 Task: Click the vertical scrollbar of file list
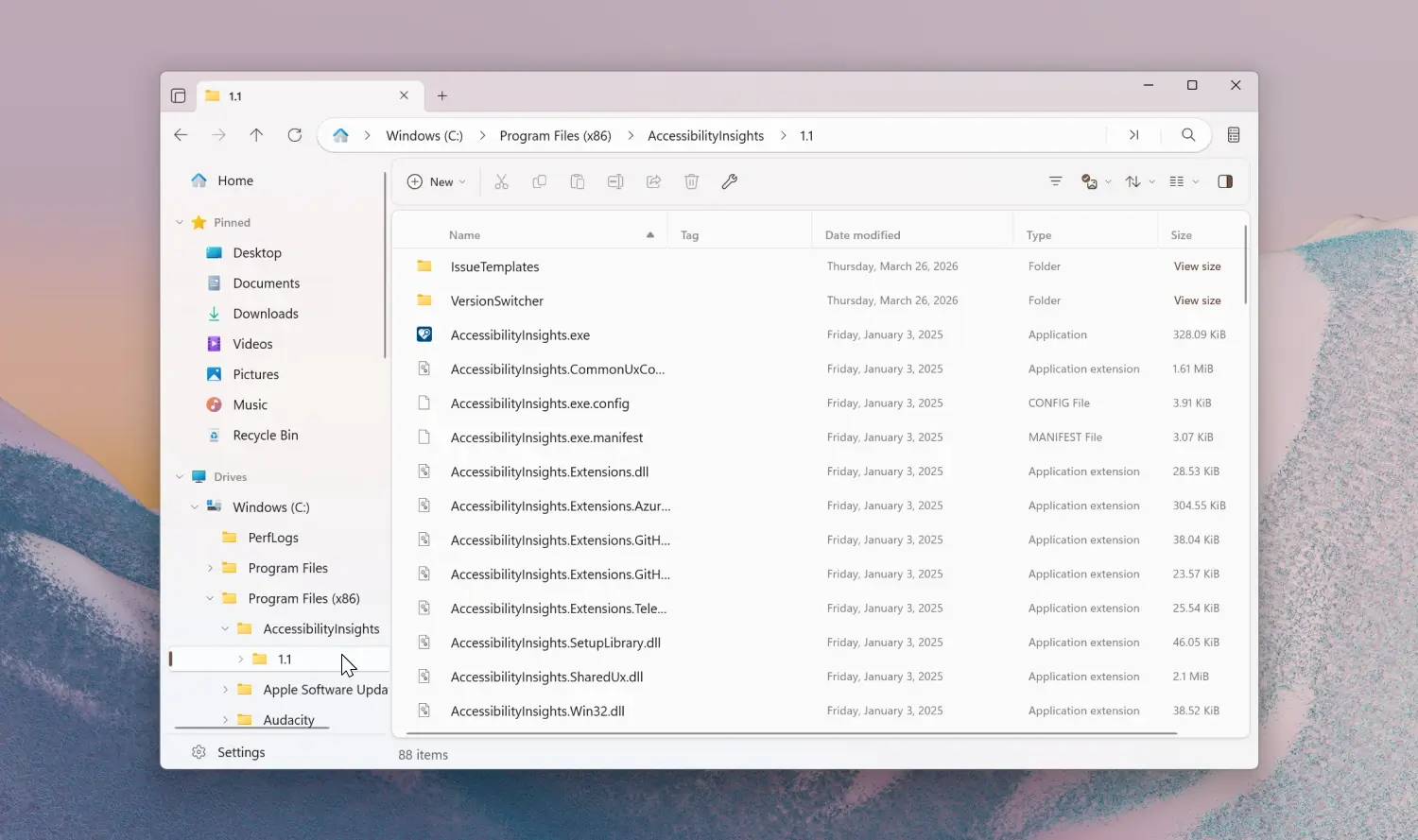1245,265
